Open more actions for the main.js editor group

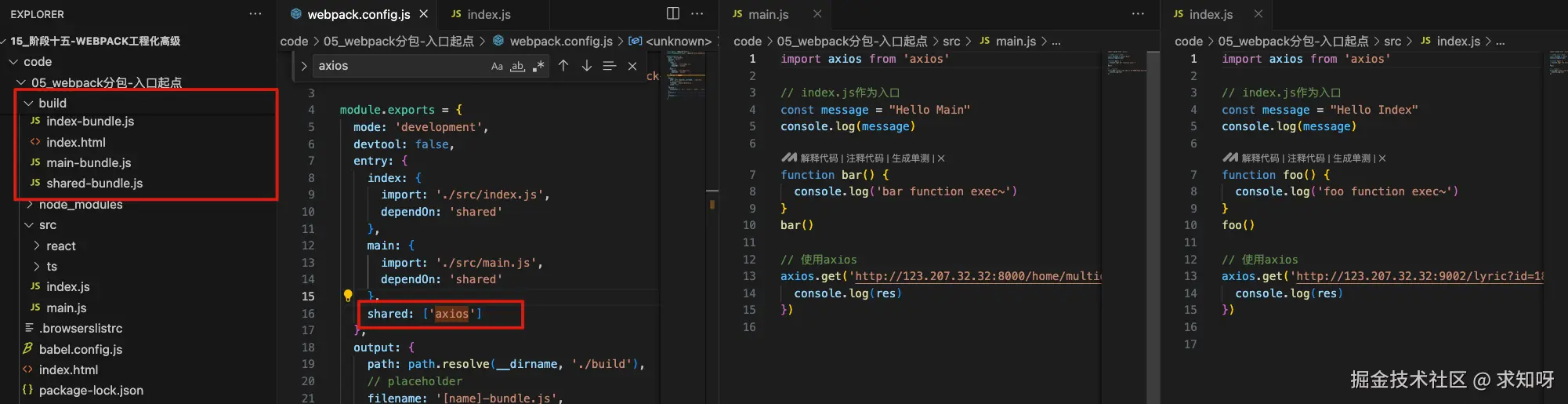click(x=1138, y=14)
